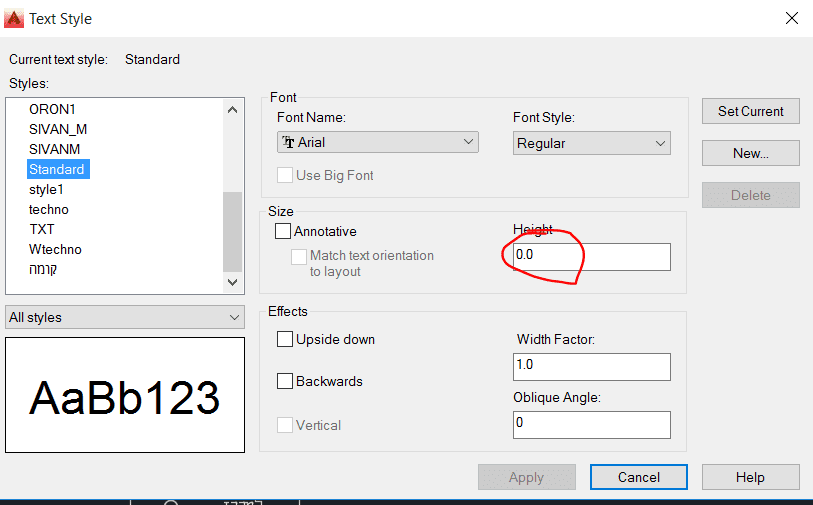
Task: Expand the Font Style dropdown
Action: (x=591, y=143)
